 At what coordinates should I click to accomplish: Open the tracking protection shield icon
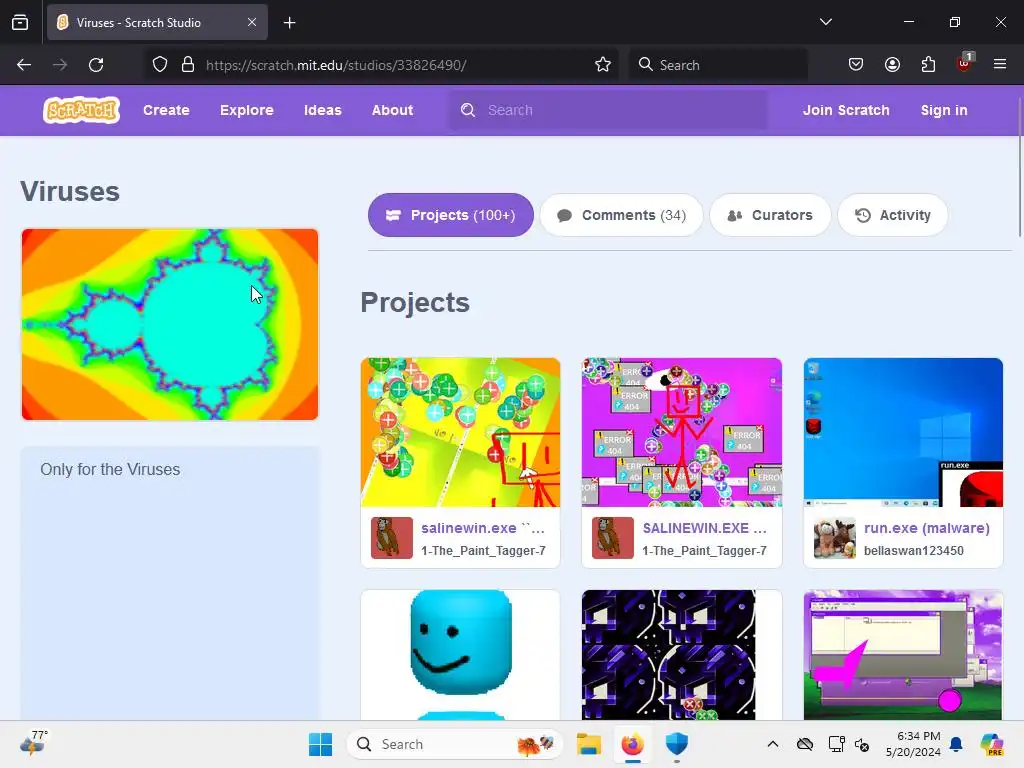point(160,65)
